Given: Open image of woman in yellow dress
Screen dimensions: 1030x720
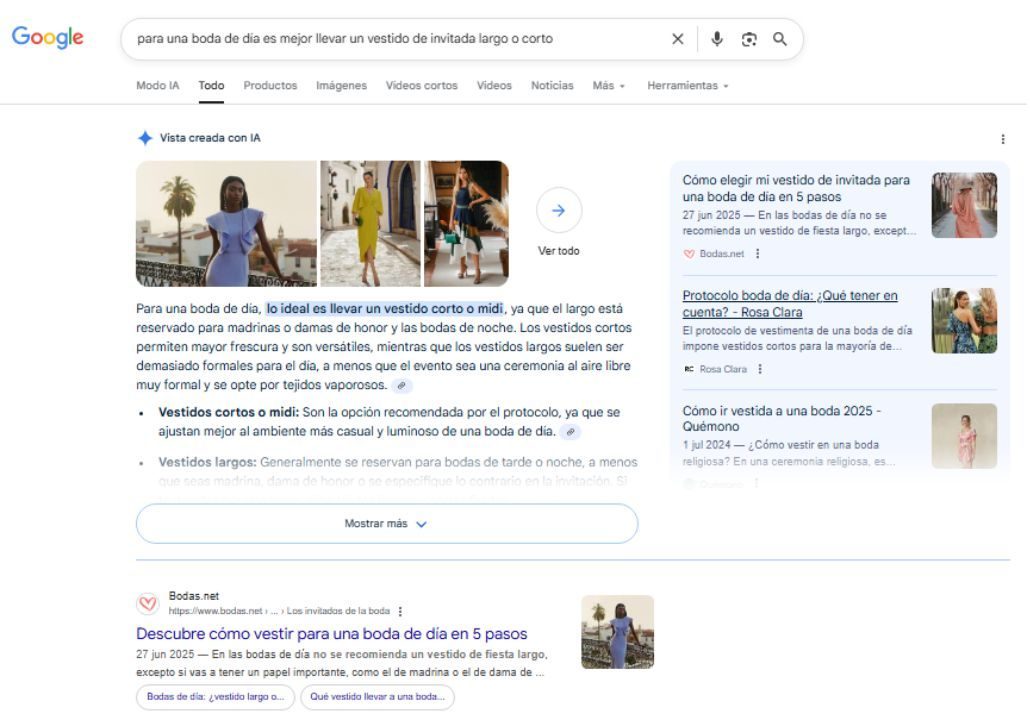Looking at the screenshot, I should click(370, 223).
